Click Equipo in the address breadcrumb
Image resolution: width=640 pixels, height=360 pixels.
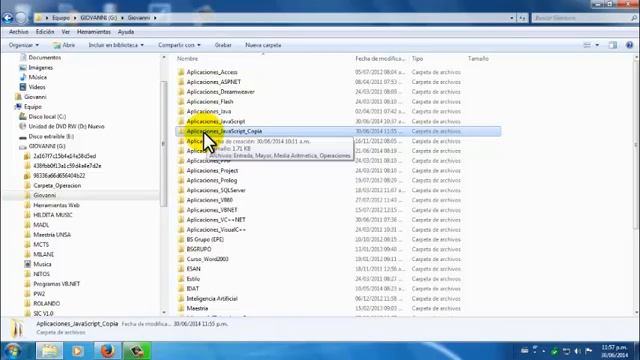61,18
